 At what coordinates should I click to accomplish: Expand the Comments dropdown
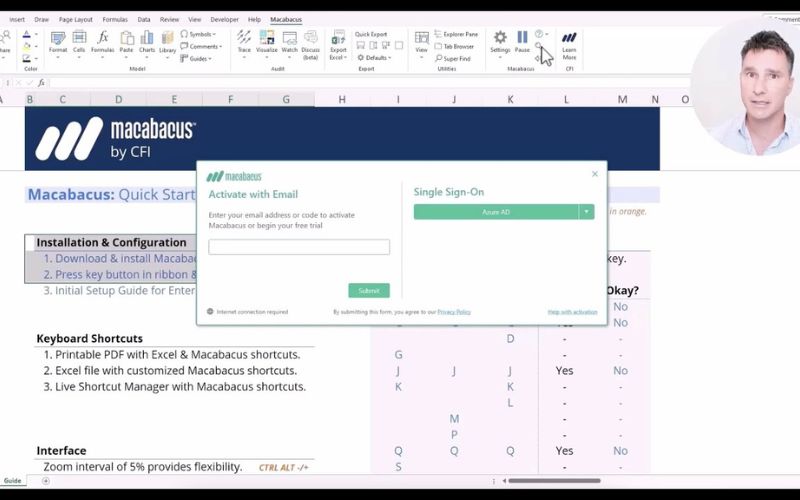tap(201, 46)
